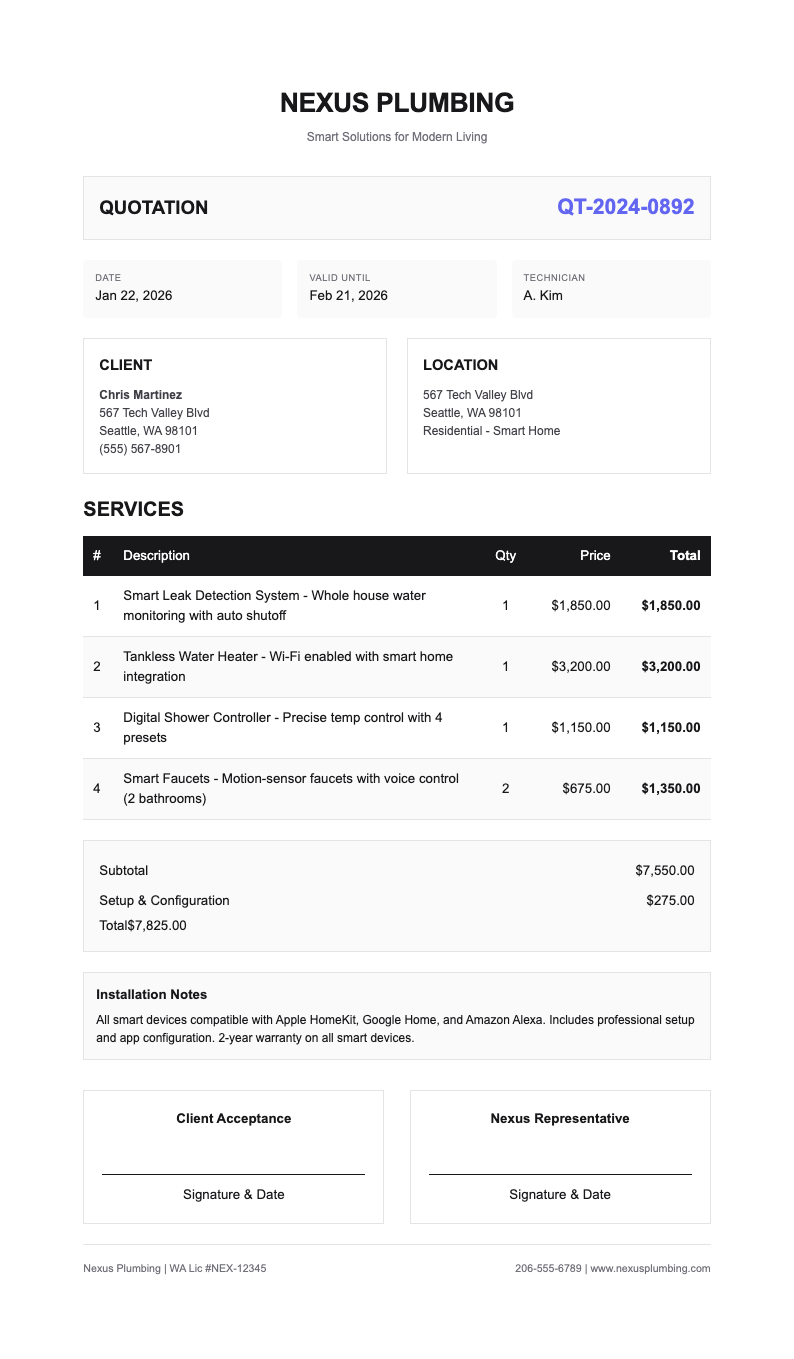Click the Smart Faucets unit price $675.00
This screenshot has width=794, height=1359.
point(586,788)
